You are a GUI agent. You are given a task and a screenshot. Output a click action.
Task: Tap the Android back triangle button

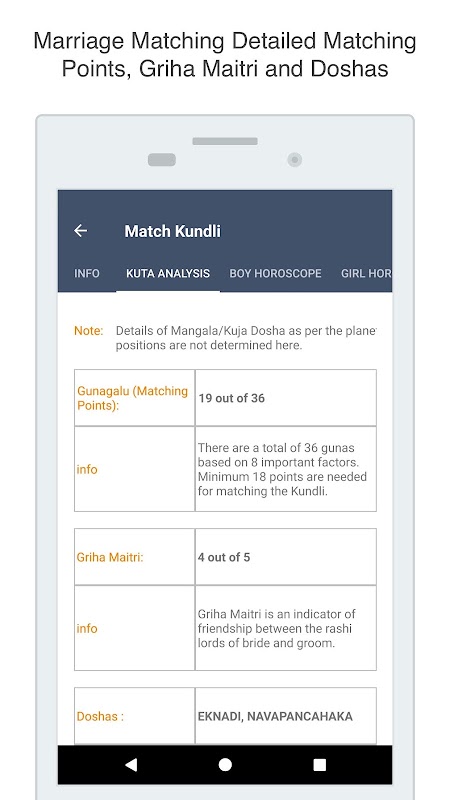[131, 764]
